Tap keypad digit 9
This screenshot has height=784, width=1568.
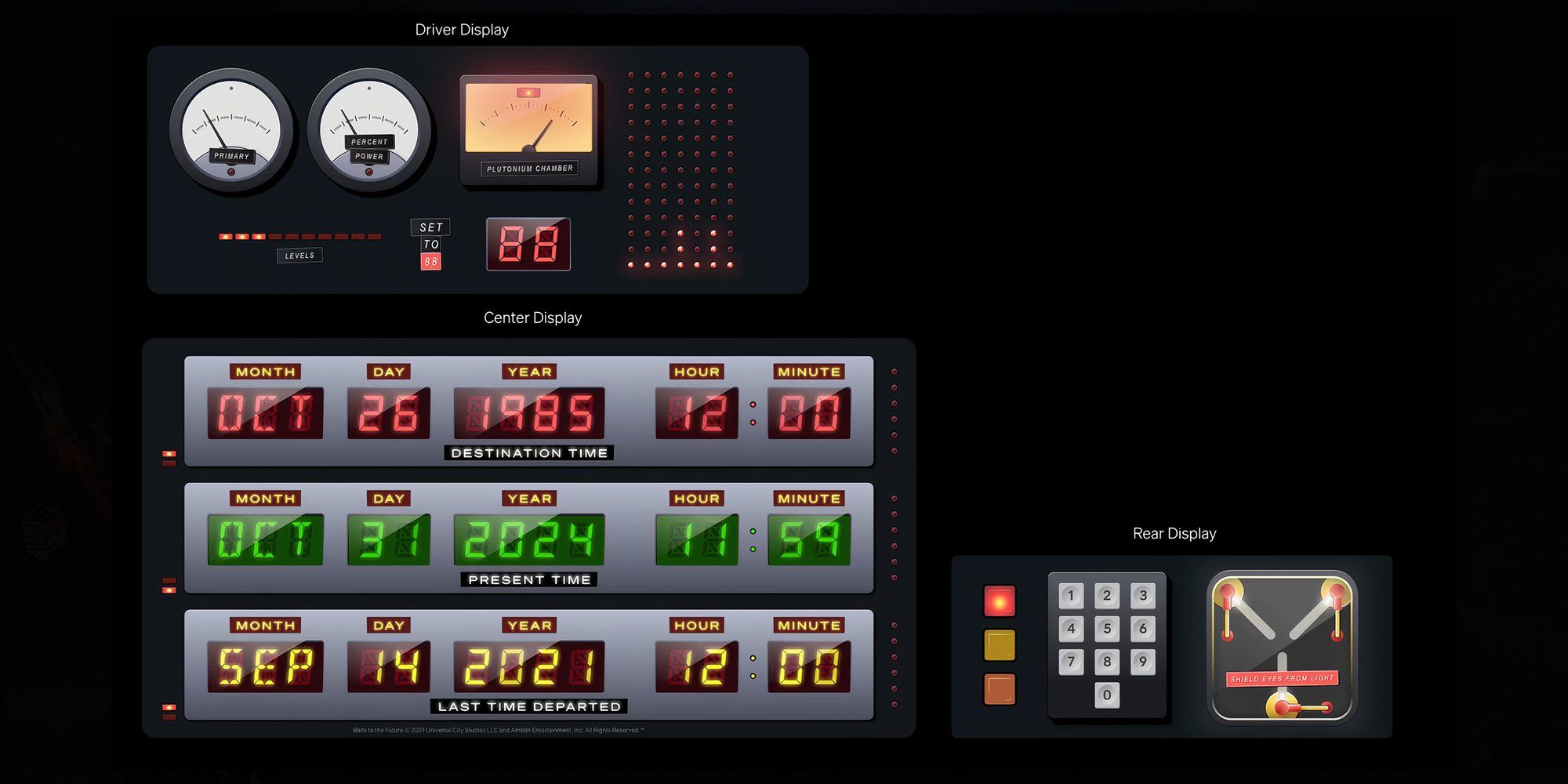pos(1143,662)
